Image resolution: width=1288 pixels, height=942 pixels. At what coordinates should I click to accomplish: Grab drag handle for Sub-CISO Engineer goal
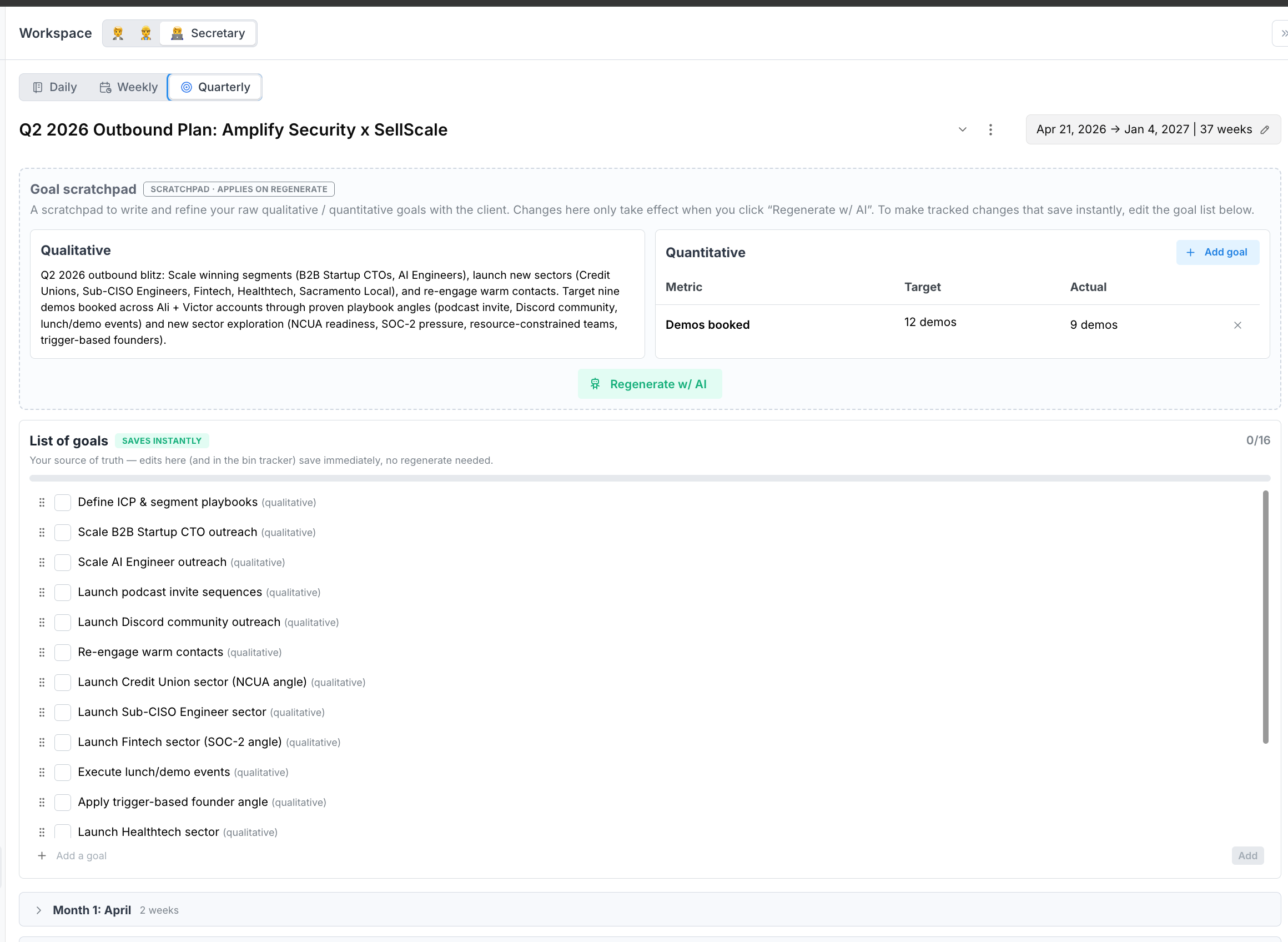coord(42,712)
